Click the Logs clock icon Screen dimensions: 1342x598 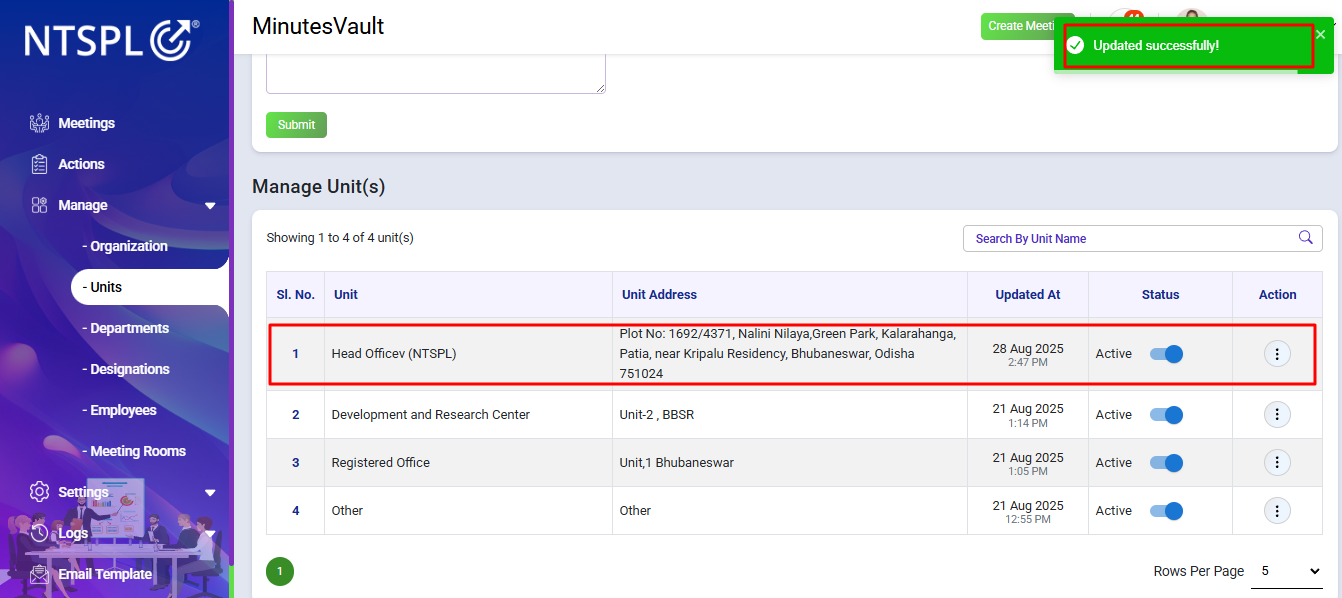(x=39, y=533)
